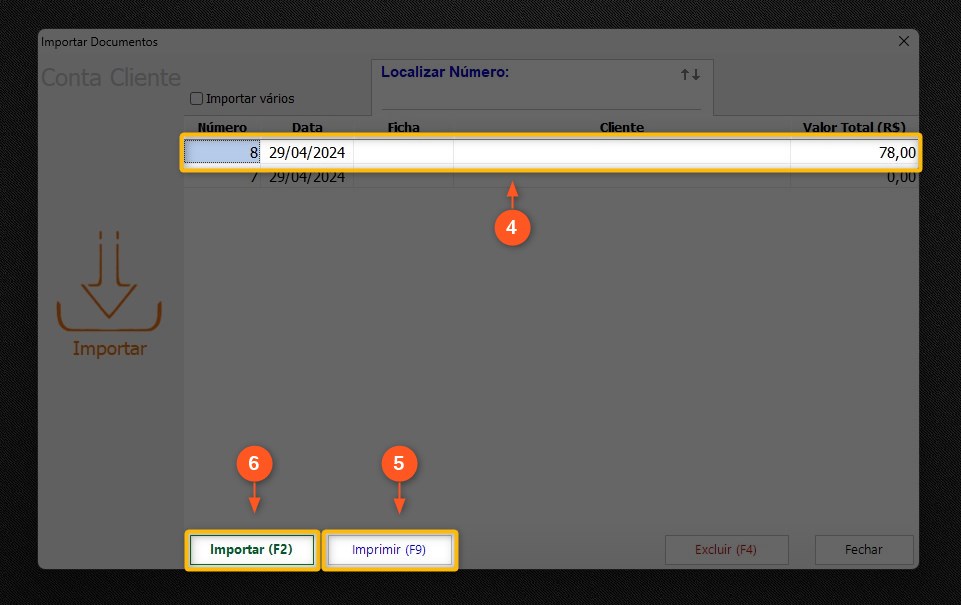The image size is (961, 605).
Task: Click the up-down sort arrows icon
Action: tap(690, 75)
